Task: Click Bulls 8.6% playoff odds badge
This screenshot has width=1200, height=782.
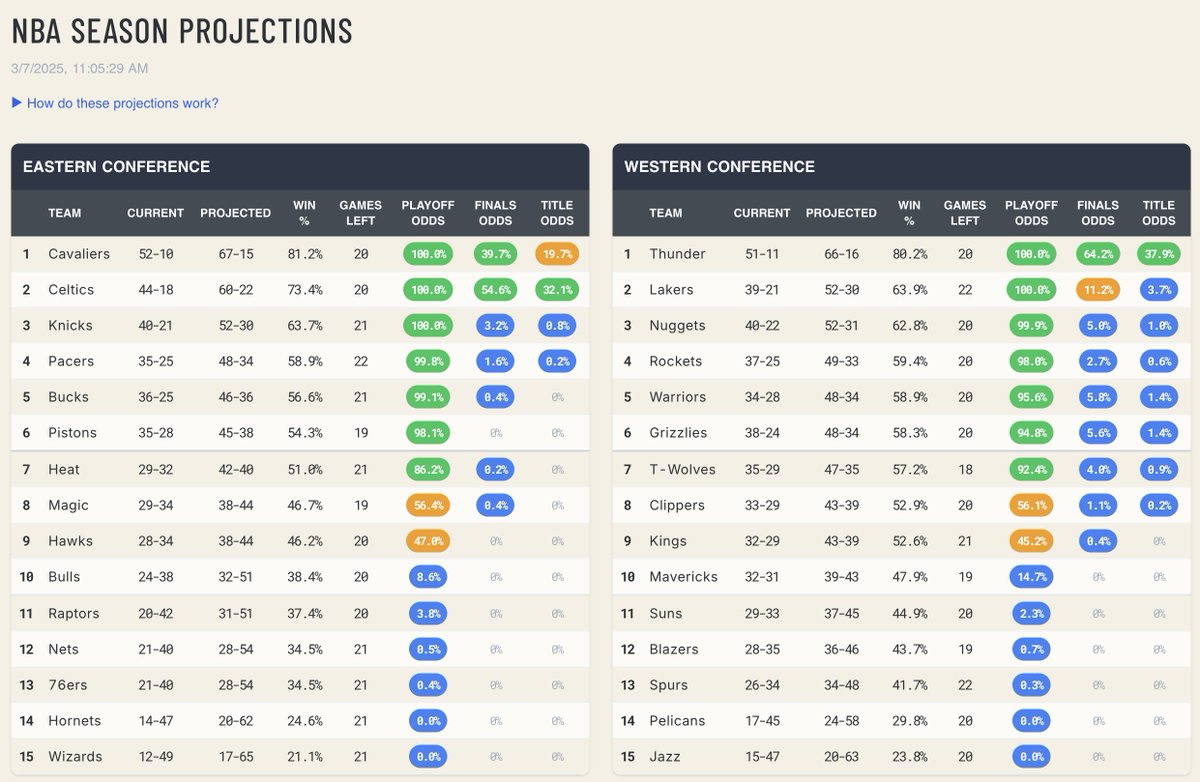Action: click(x=428, y=577)
